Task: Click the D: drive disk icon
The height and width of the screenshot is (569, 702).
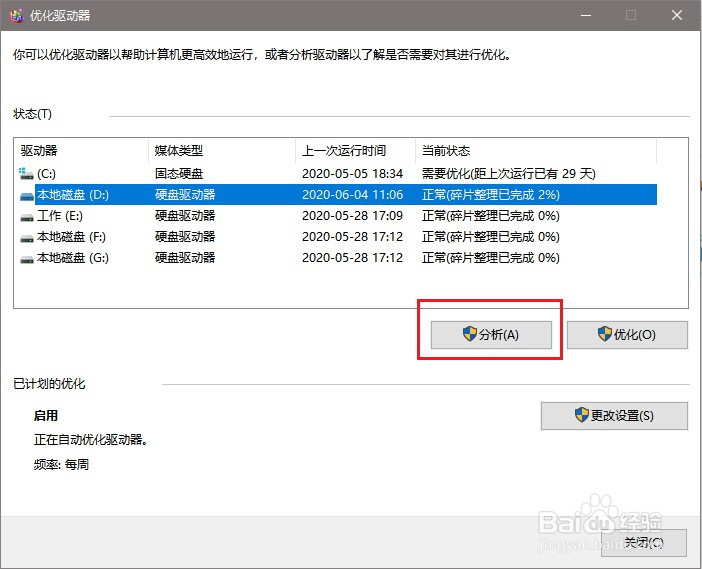Action: pyautogui.click(x=27, y=196)
